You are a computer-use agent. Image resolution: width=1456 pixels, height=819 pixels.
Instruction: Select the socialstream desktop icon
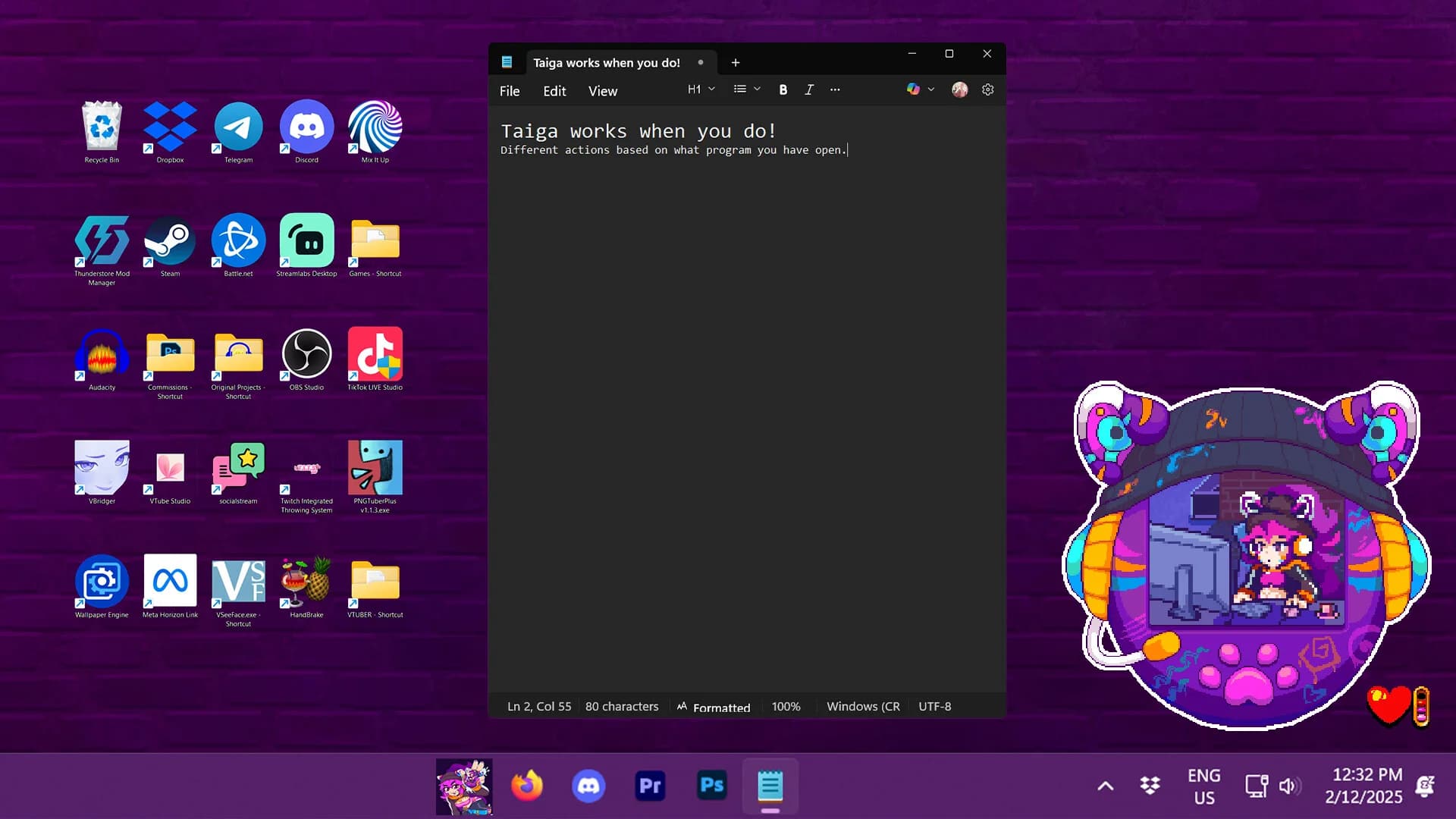(x=238, y=473)
